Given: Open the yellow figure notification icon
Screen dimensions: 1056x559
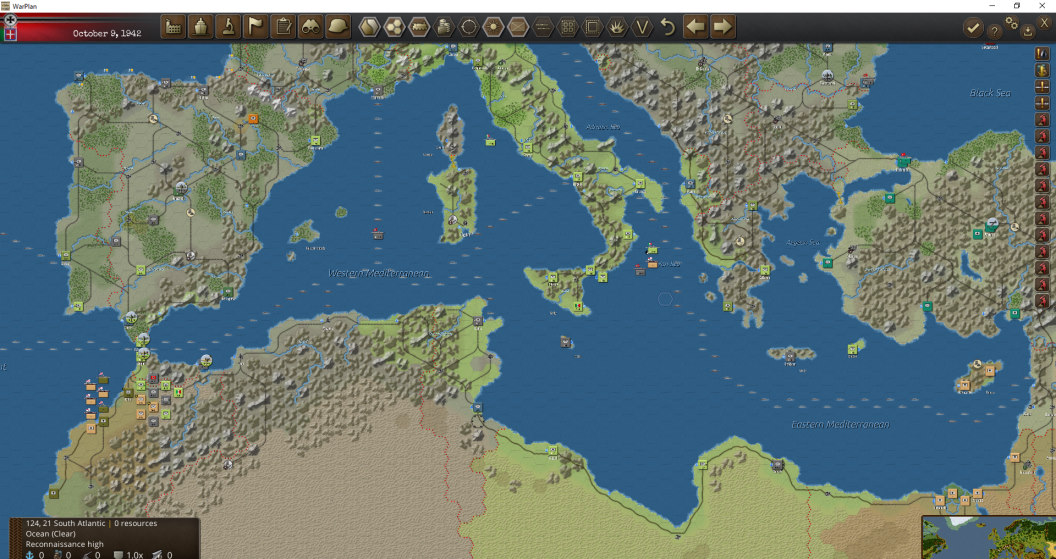Looking at the screenshot, I should point(1042,70).
